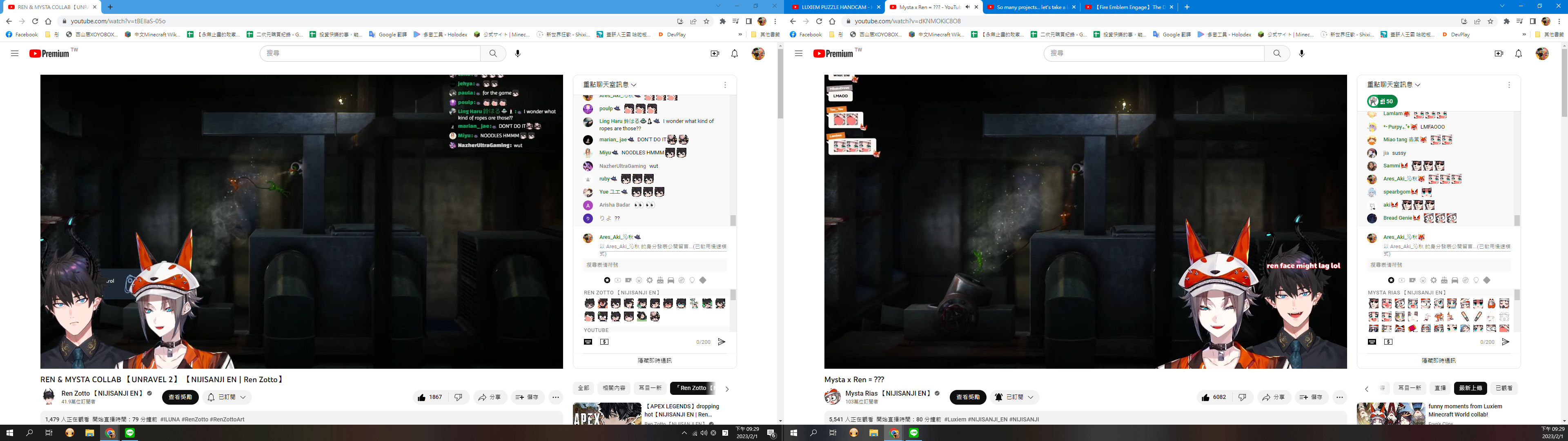Dislike the Ren Zotto collab video
The image size is (1568, 441).
click(x=458, y=397)
